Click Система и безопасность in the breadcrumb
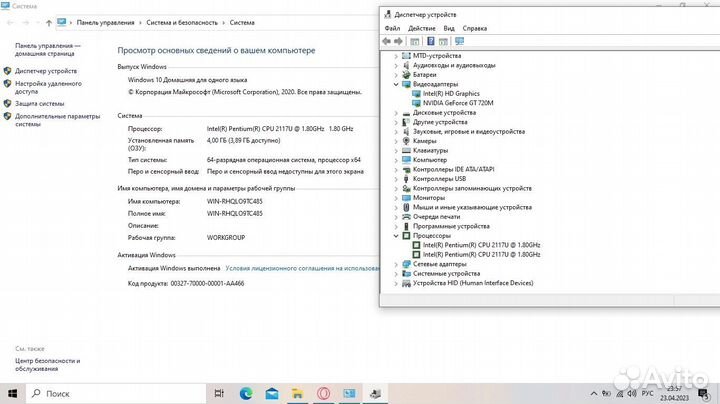The image size is (720, 404). (x=182, y=22)
